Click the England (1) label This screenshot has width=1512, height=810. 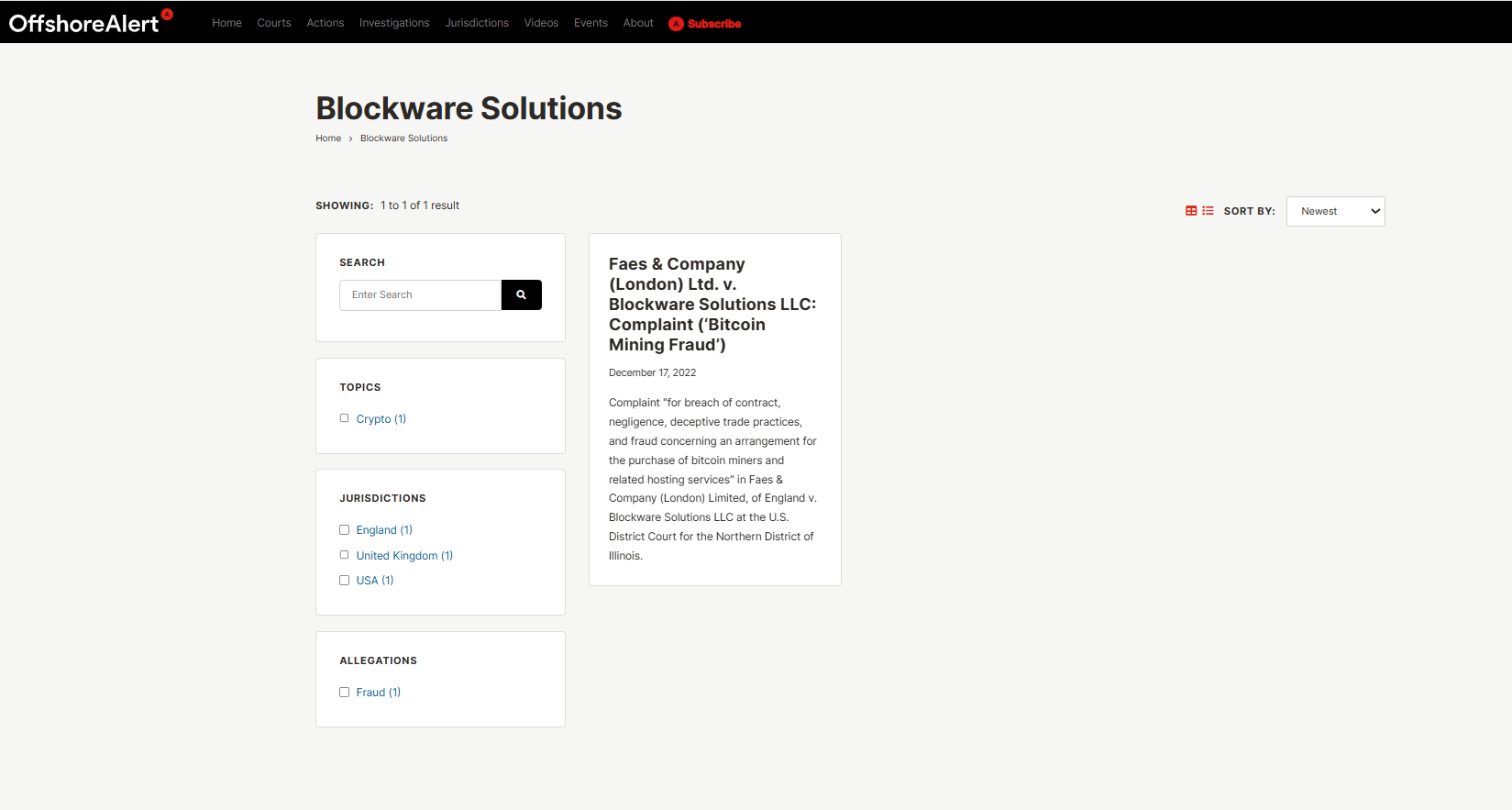pos(384,530)
